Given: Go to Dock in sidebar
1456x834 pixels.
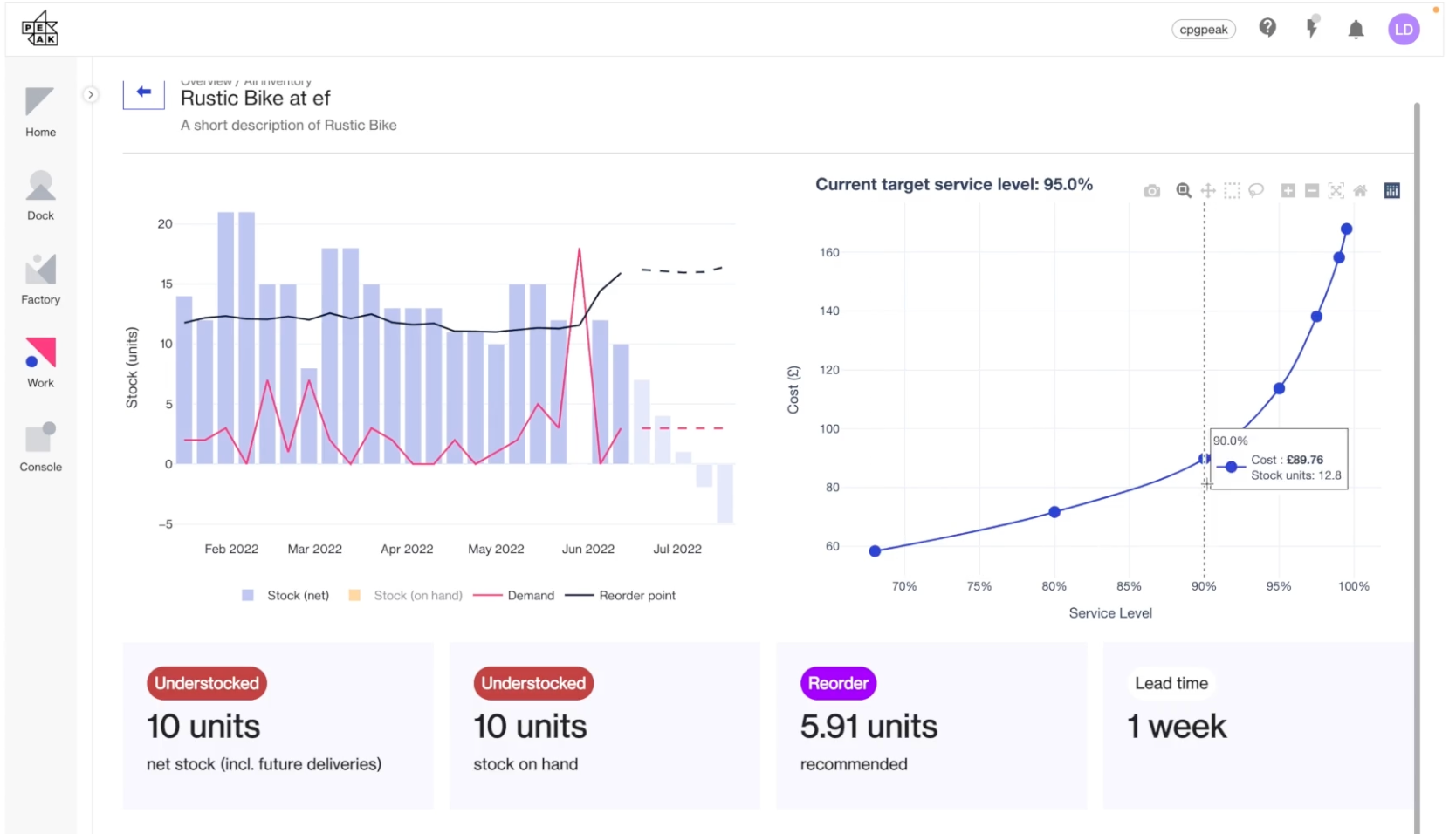Looking at the screenshot, I should click(40, 196).
